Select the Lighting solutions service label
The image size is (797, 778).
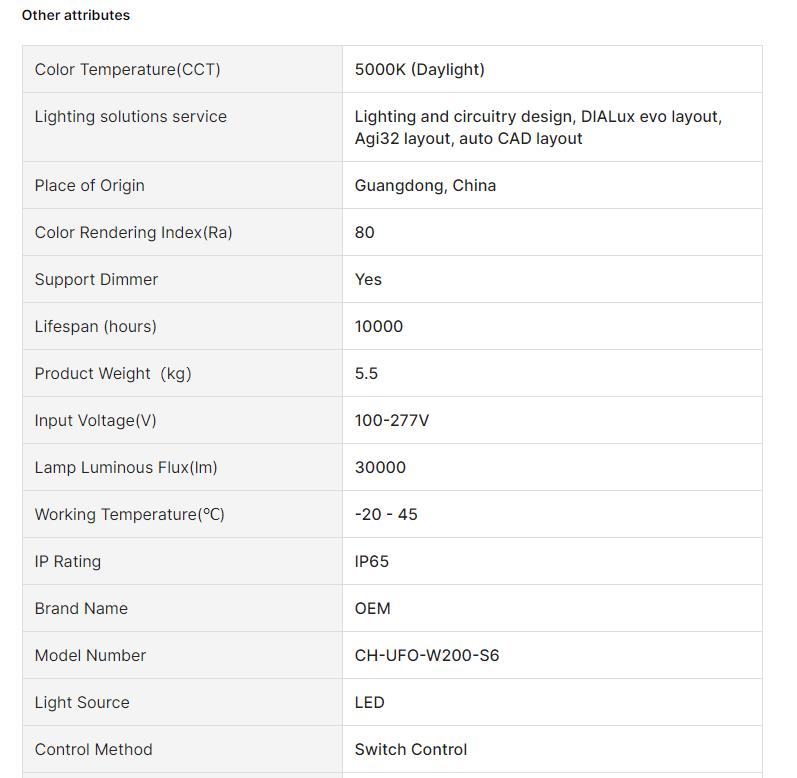tap(131, 116)
